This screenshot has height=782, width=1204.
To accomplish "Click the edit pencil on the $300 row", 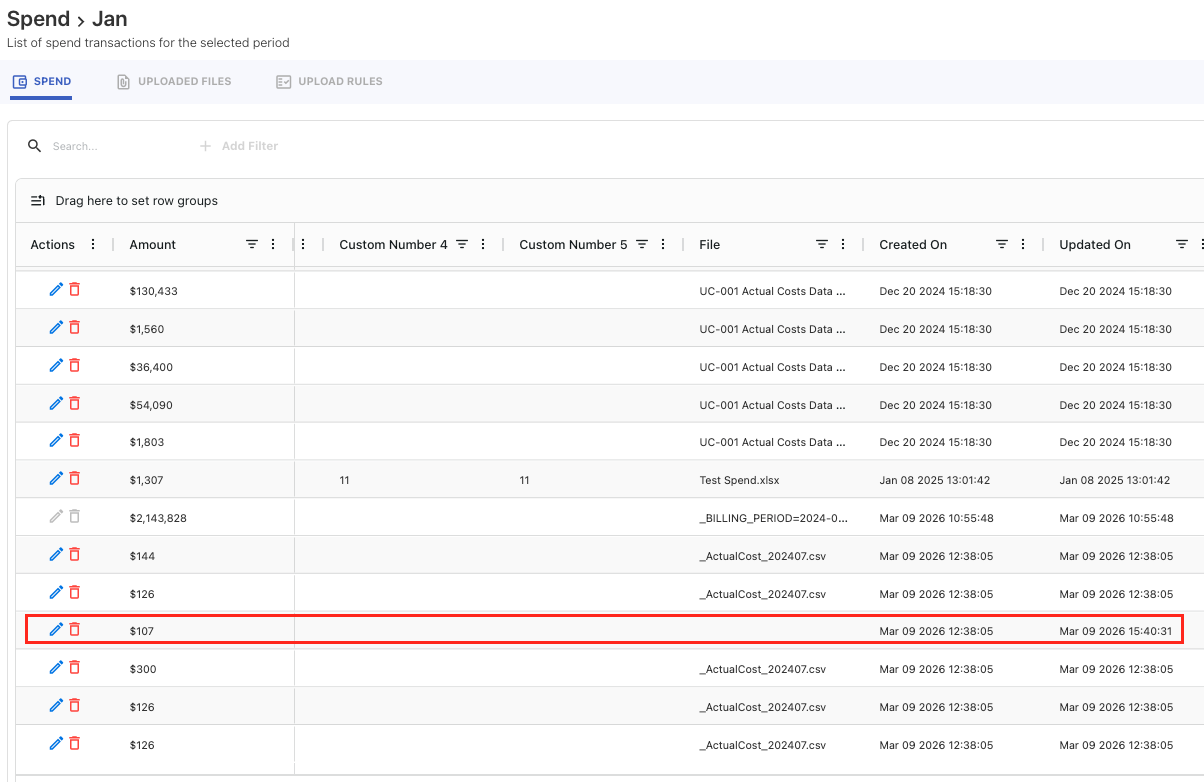I will tap(56, 668).
